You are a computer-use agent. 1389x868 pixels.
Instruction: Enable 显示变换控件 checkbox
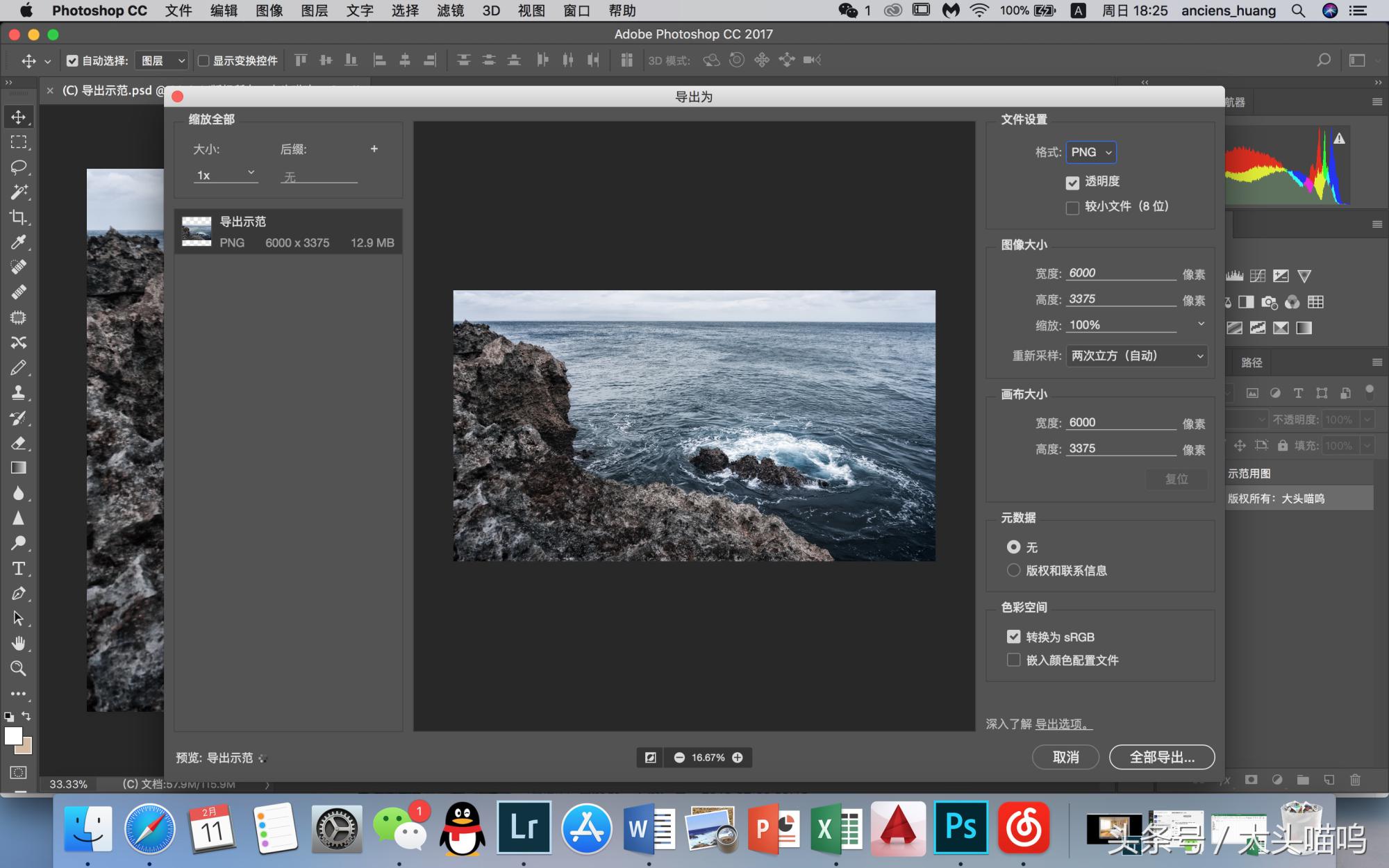203,61
